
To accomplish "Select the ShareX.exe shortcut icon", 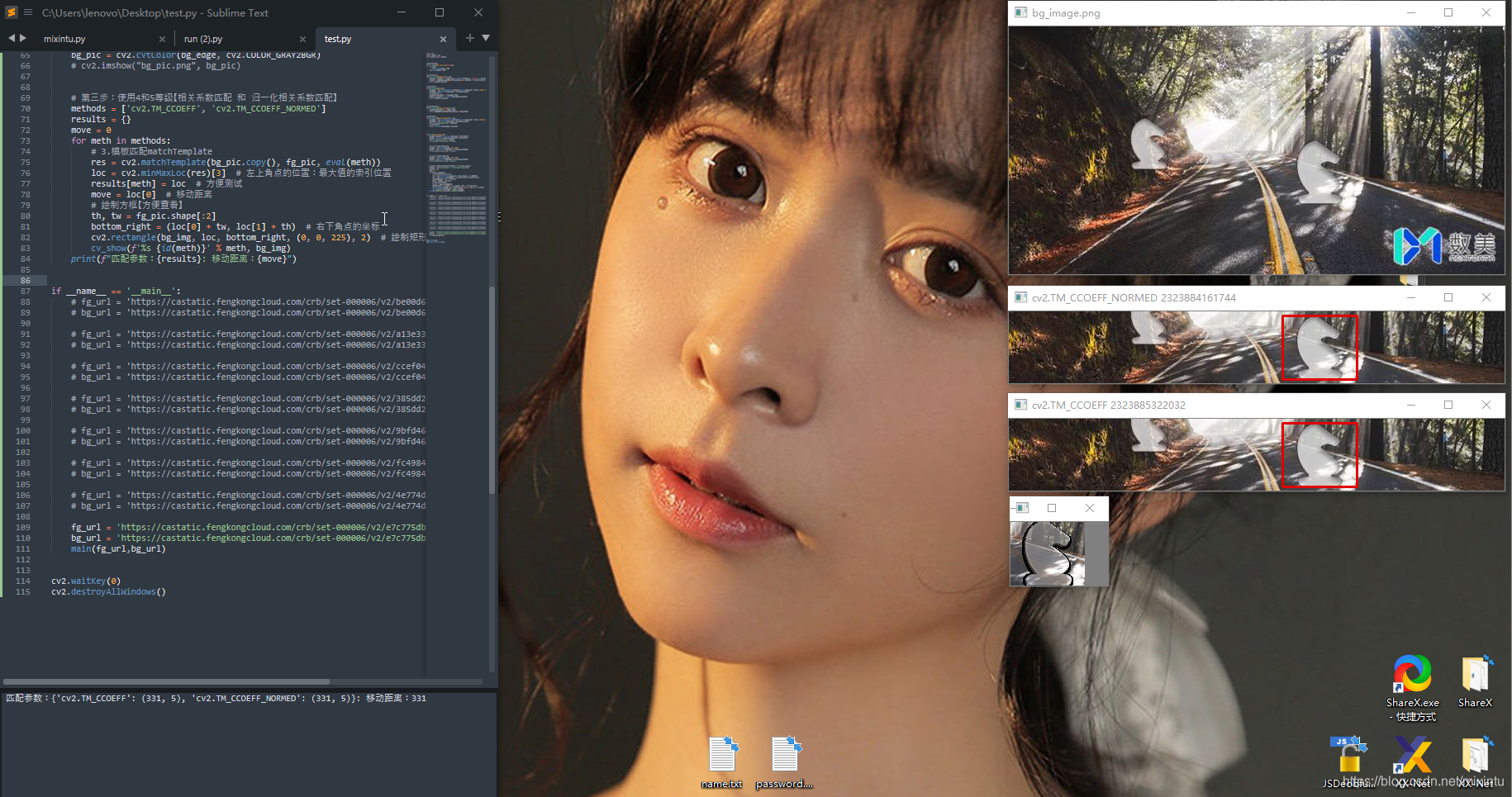I will pos(1412,688).
